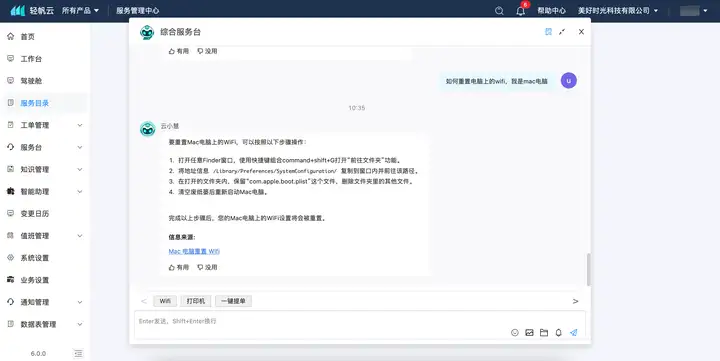Viewport: 720px width, 361px height.
Task: Open 帮助中心 in the top bar
Action: click(551, 11)
